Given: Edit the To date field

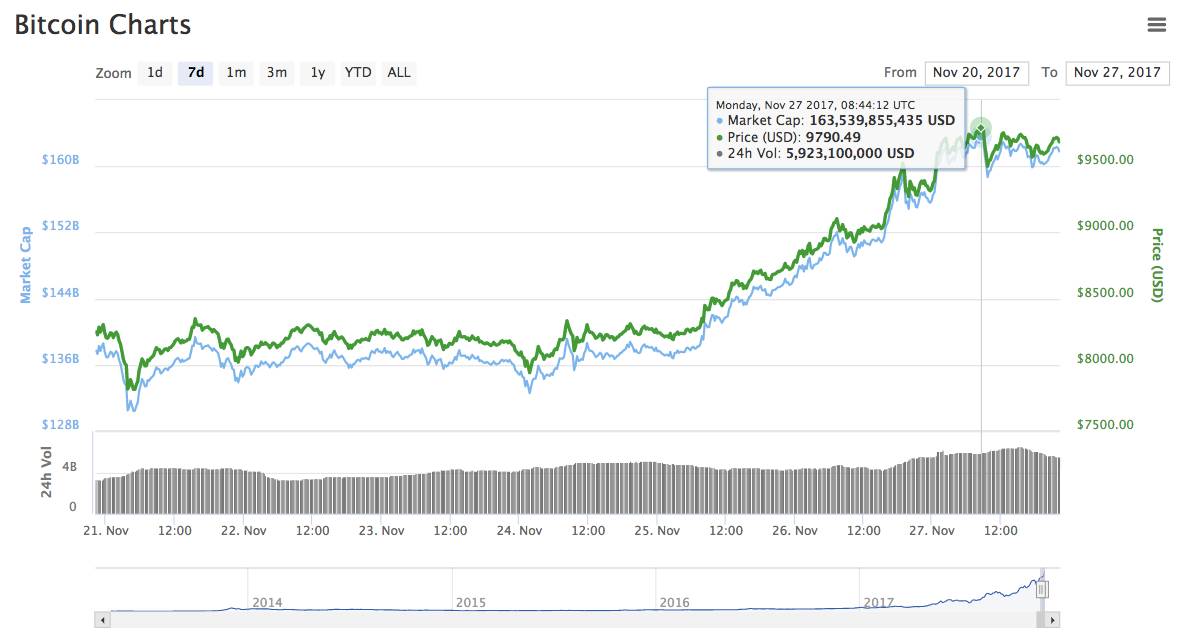Looking at the screenshot, I should point(1117,73).
